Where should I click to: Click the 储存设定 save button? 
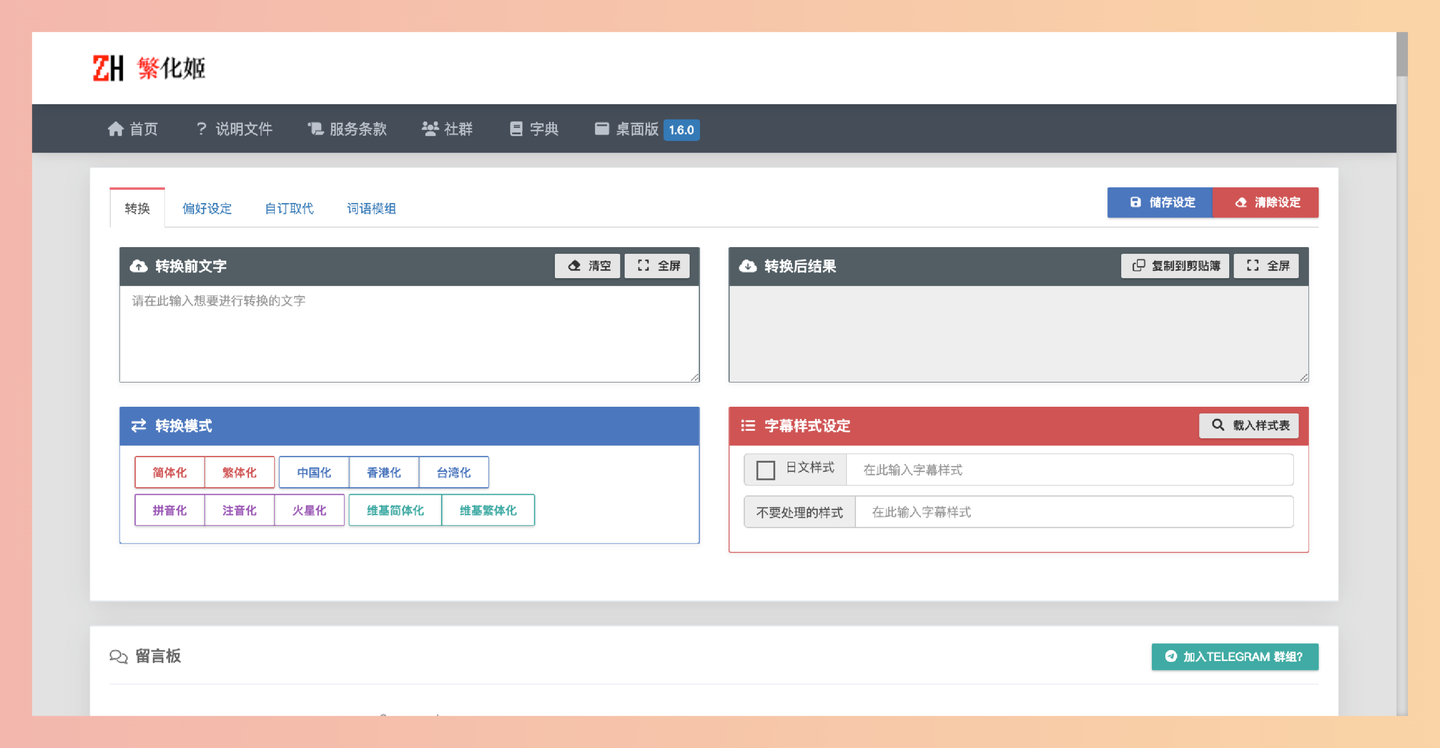click(1160, 202)
